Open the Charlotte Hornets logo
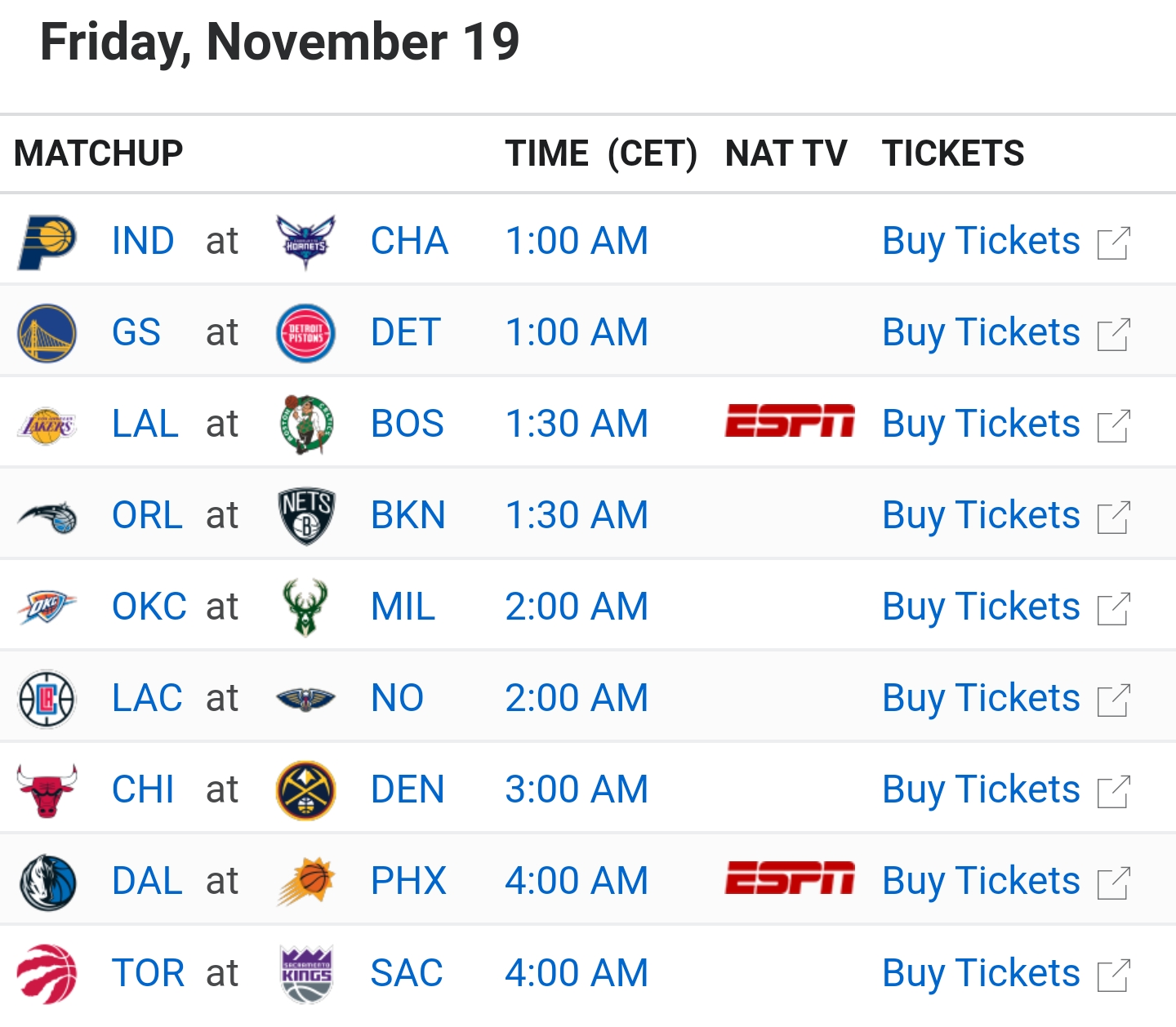The image size is (1176, 1027). click(x=305, y=242)
